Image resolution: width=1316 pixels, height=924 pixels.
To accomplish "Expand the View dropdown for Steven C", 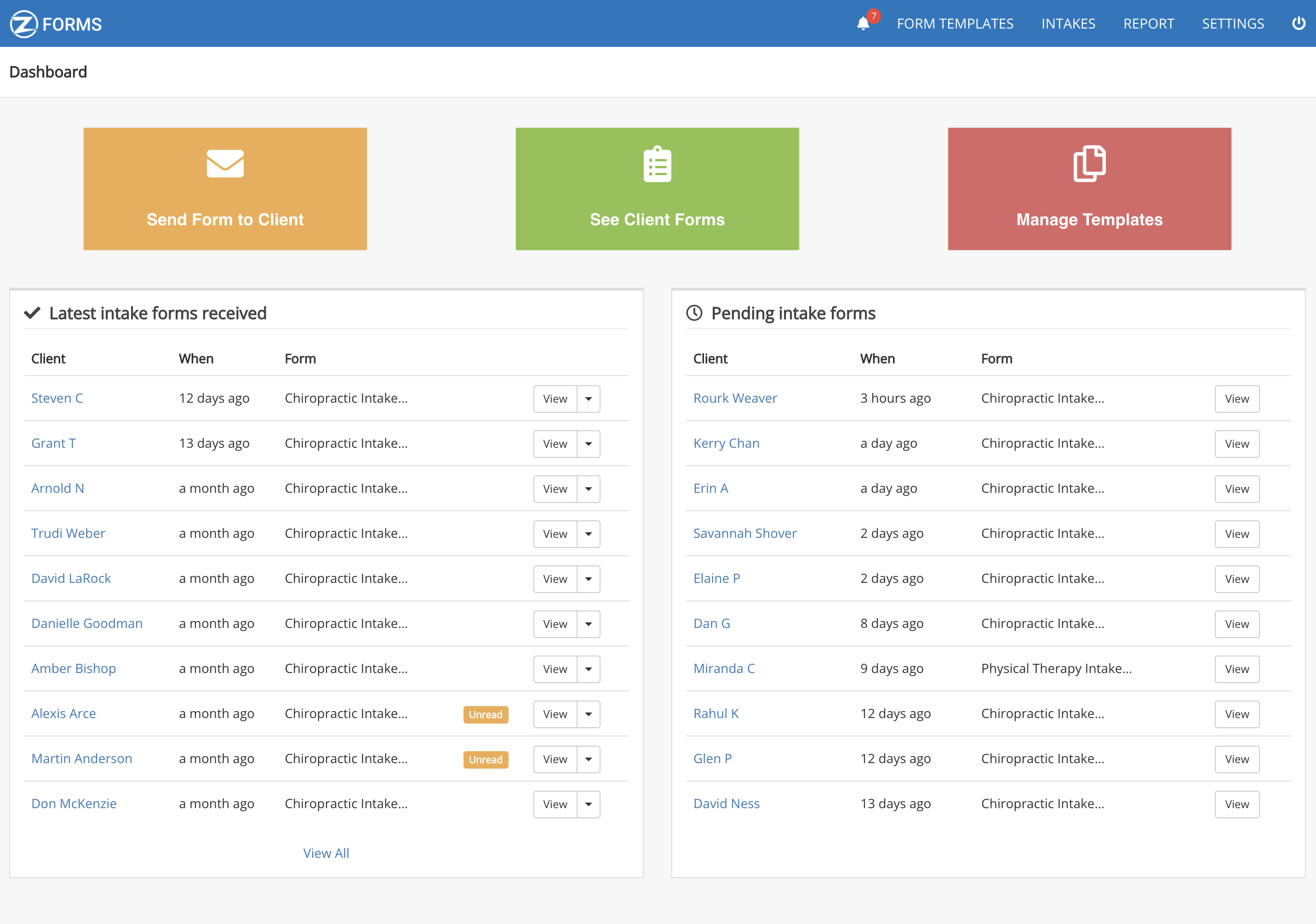I will tap(588, 399).
